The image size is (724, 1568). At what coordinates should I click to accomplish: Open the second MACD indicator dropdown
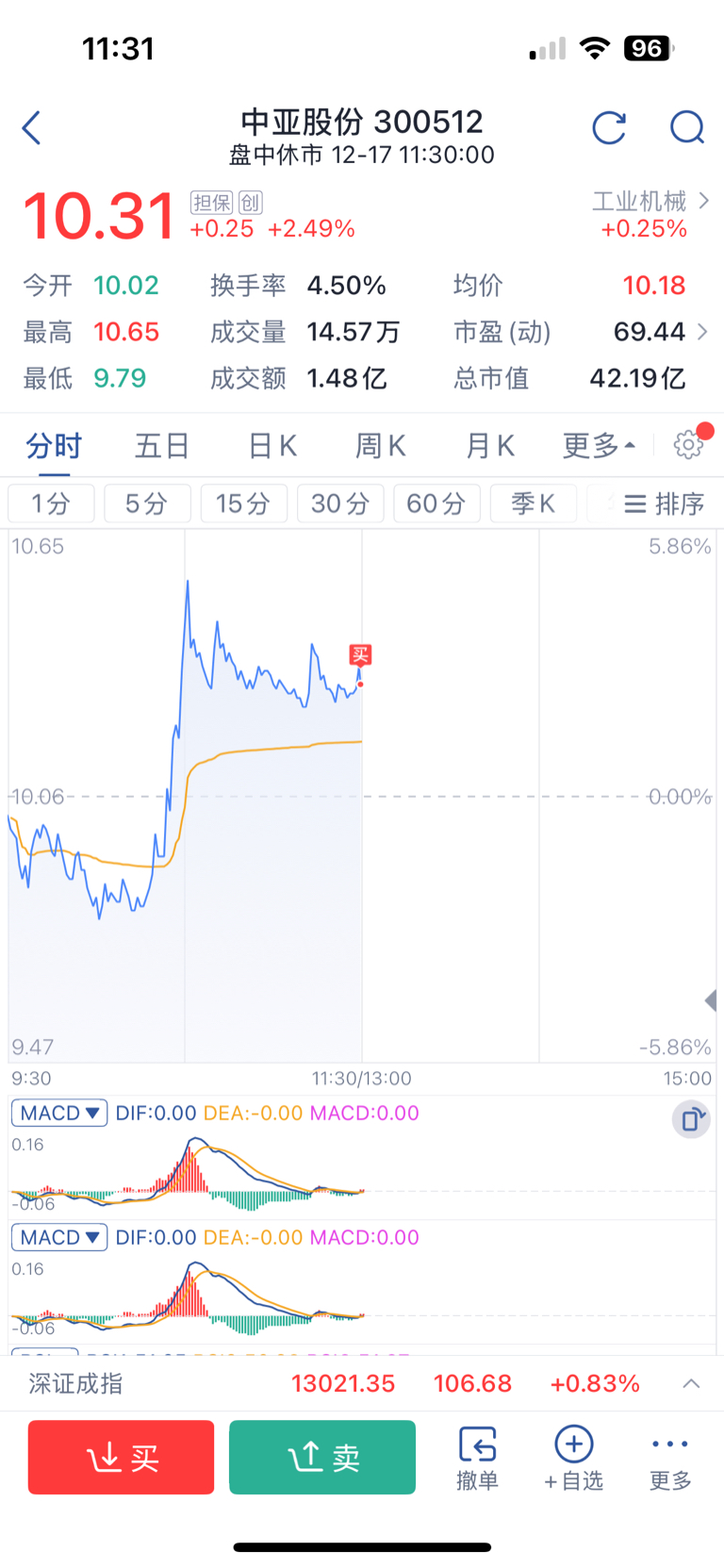tap(59, 1237)
